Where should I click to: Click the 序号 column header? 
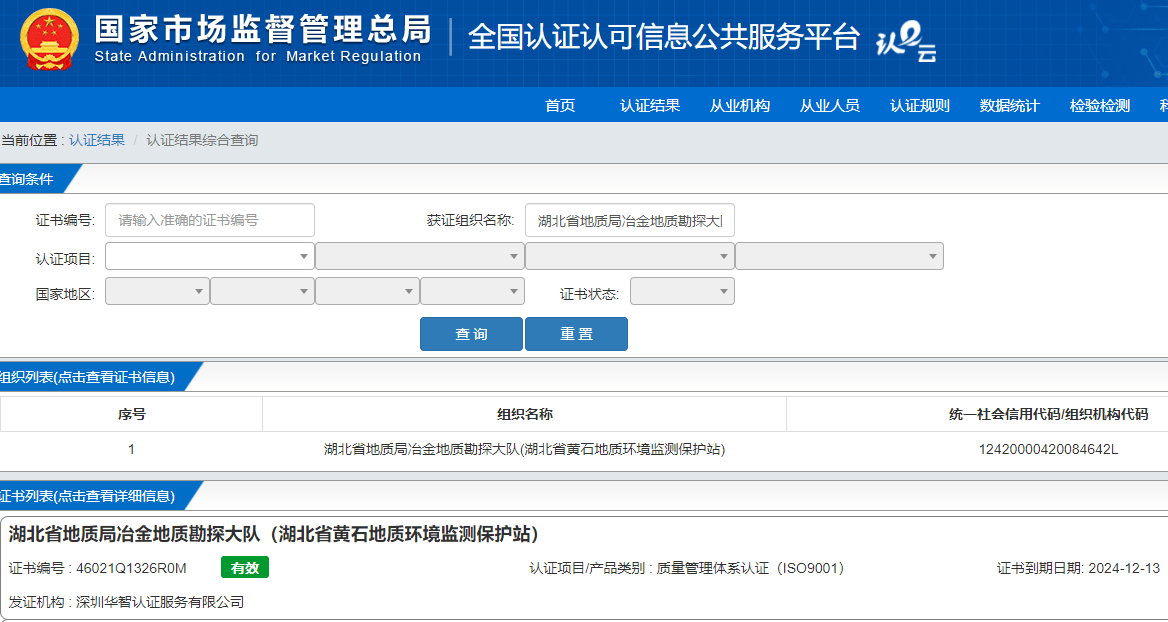pos(131,414)
